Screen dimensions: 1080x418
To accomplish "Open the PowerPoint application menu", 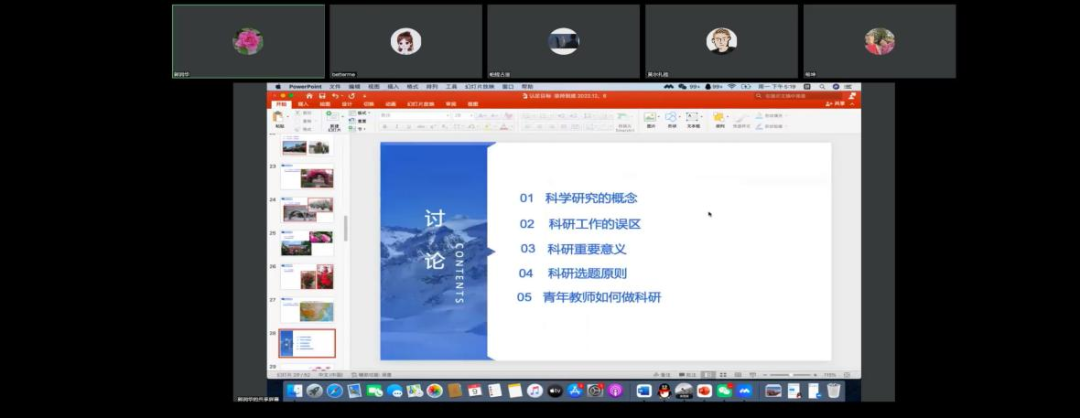I will click(x=305, y=87).
